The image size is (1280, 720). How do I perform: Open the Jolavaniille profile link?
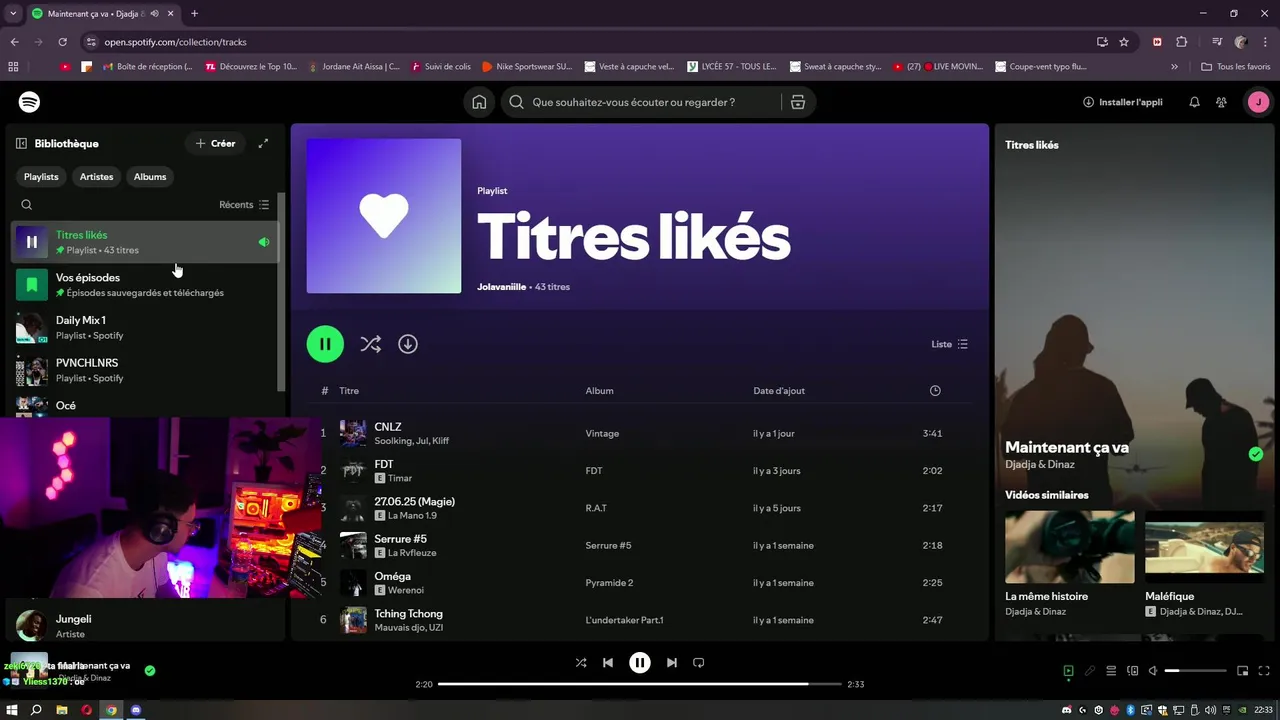501,287
